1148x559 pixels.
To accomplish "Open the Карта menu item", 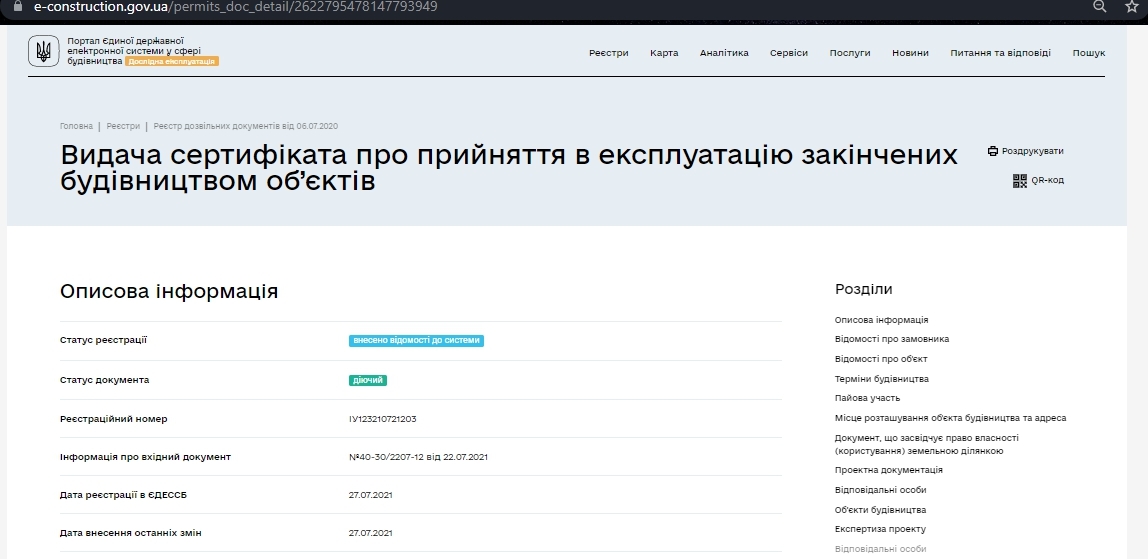I will [664, 53].
